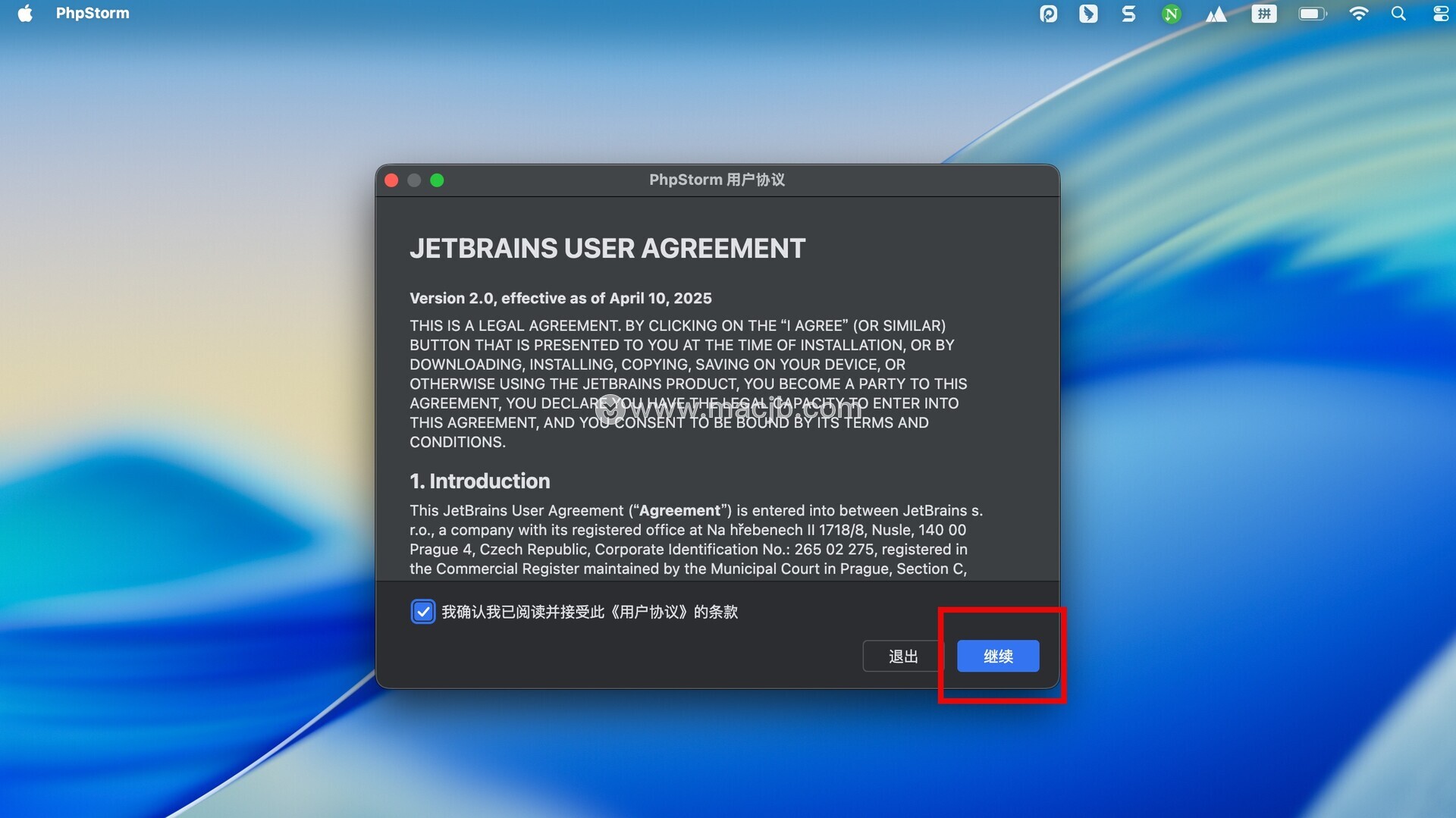This screenshot has width=1456, height=818.
Task: Click the 继续 (Continue) button
Action: click(x=997, y=656)
